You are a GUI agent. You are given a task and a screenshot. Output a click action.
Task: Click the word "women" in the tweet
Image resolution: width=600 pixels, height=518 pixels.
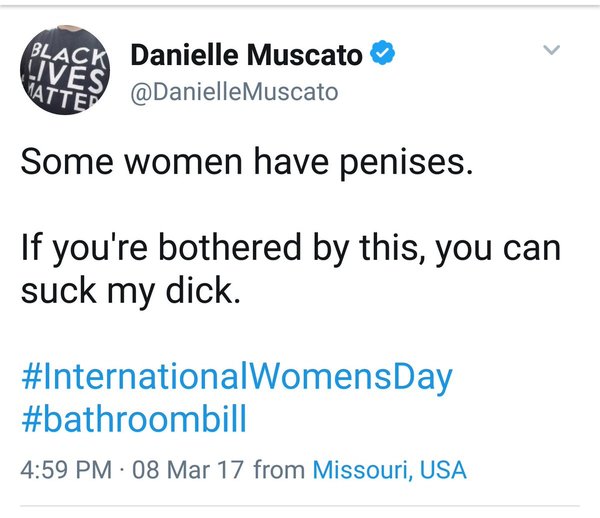[x=149, y=162]
